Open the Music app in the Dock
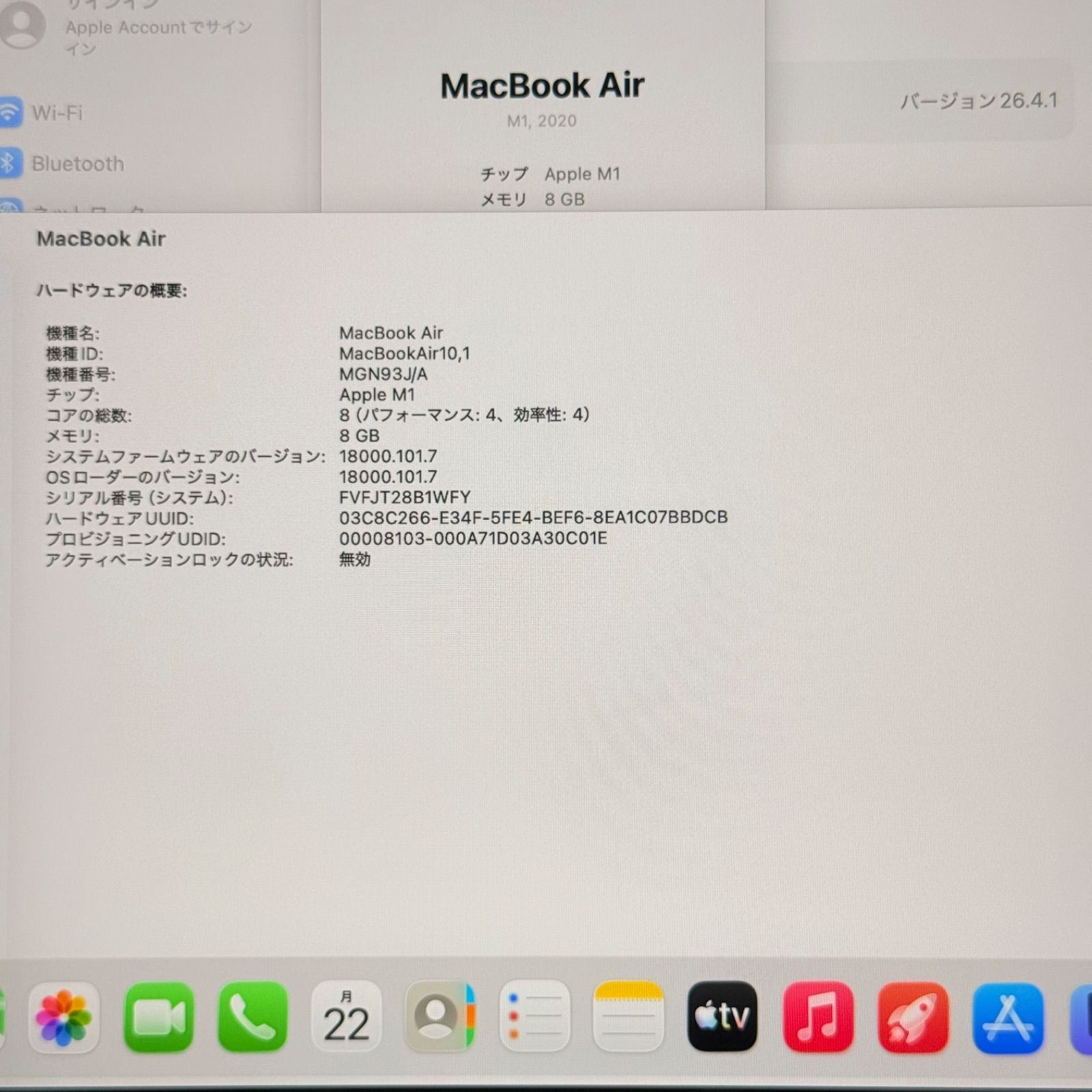The image size is (1092, 1092). click(818, 1018)
